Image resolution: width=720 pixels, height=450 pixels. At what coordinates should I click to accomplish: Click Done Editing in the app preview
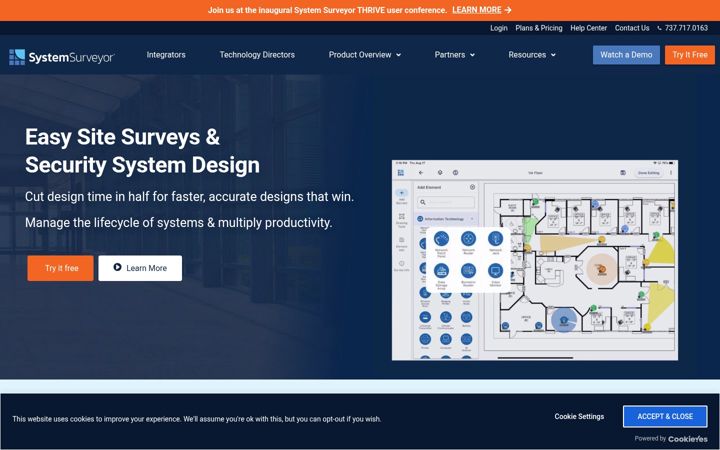[x=648, y=173]
